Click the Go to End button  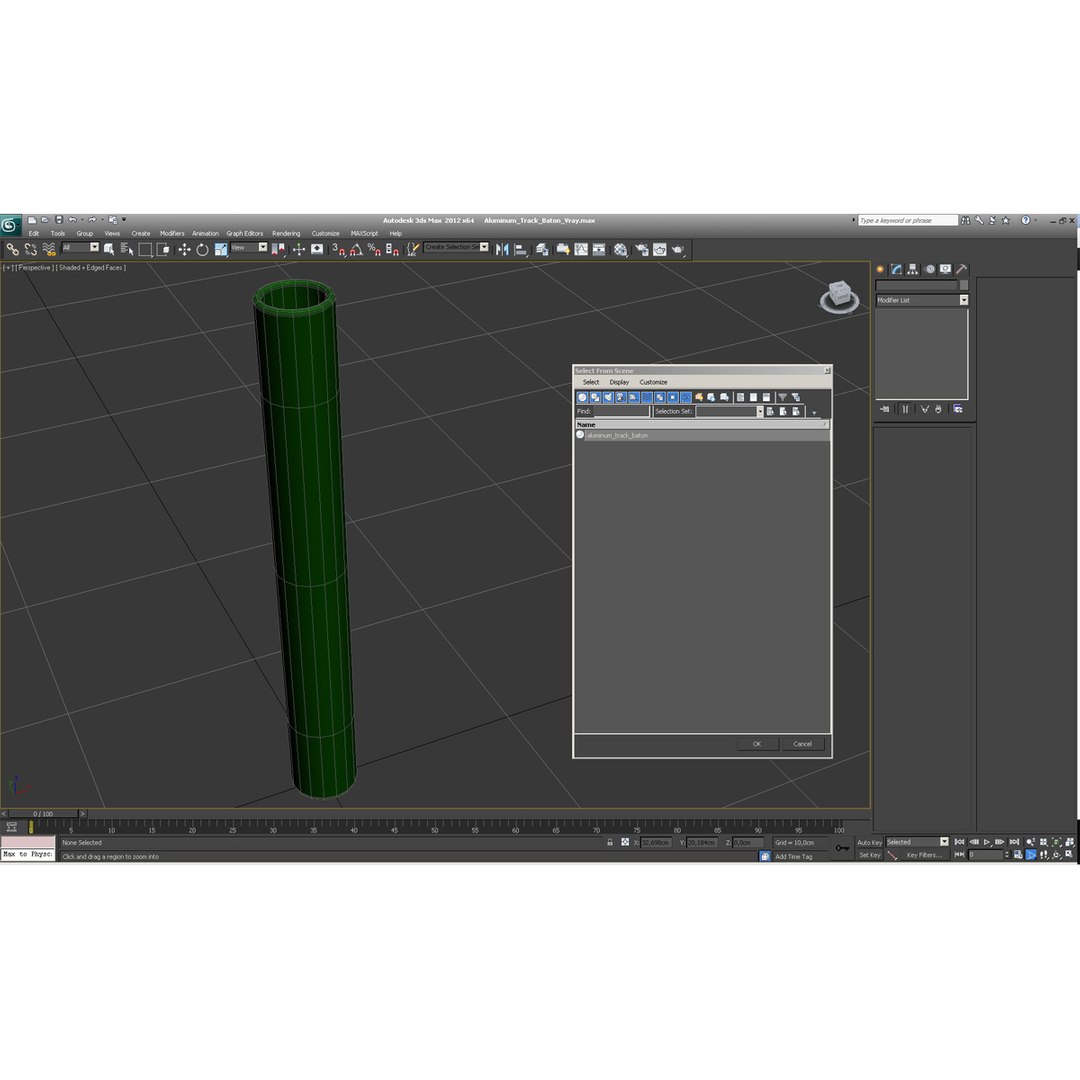click(x=1014, y=842)
